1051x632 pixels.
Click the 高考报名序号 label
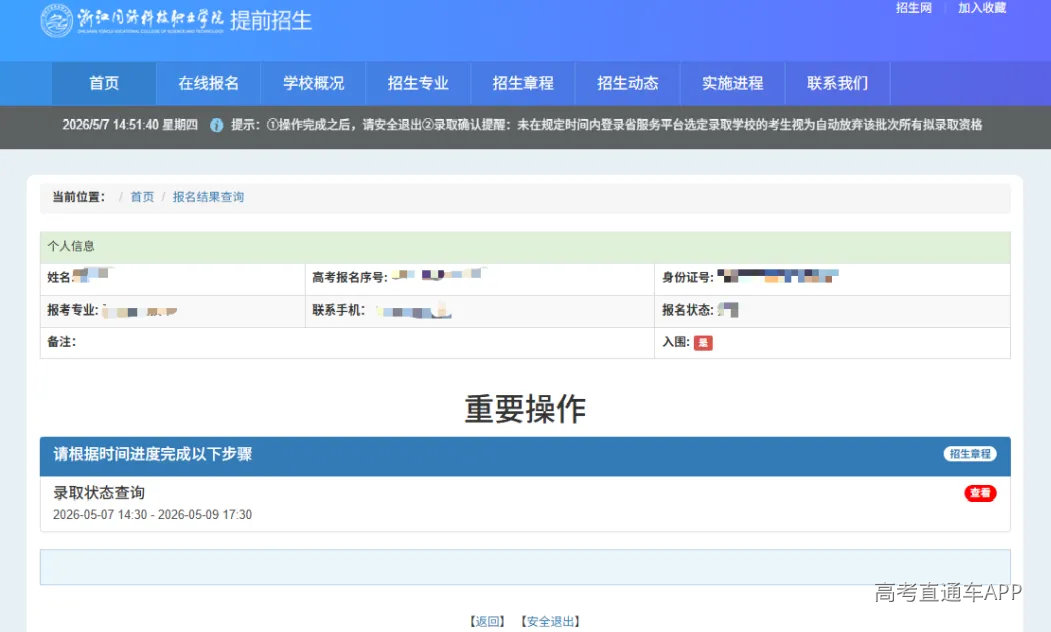click(350, 277)
